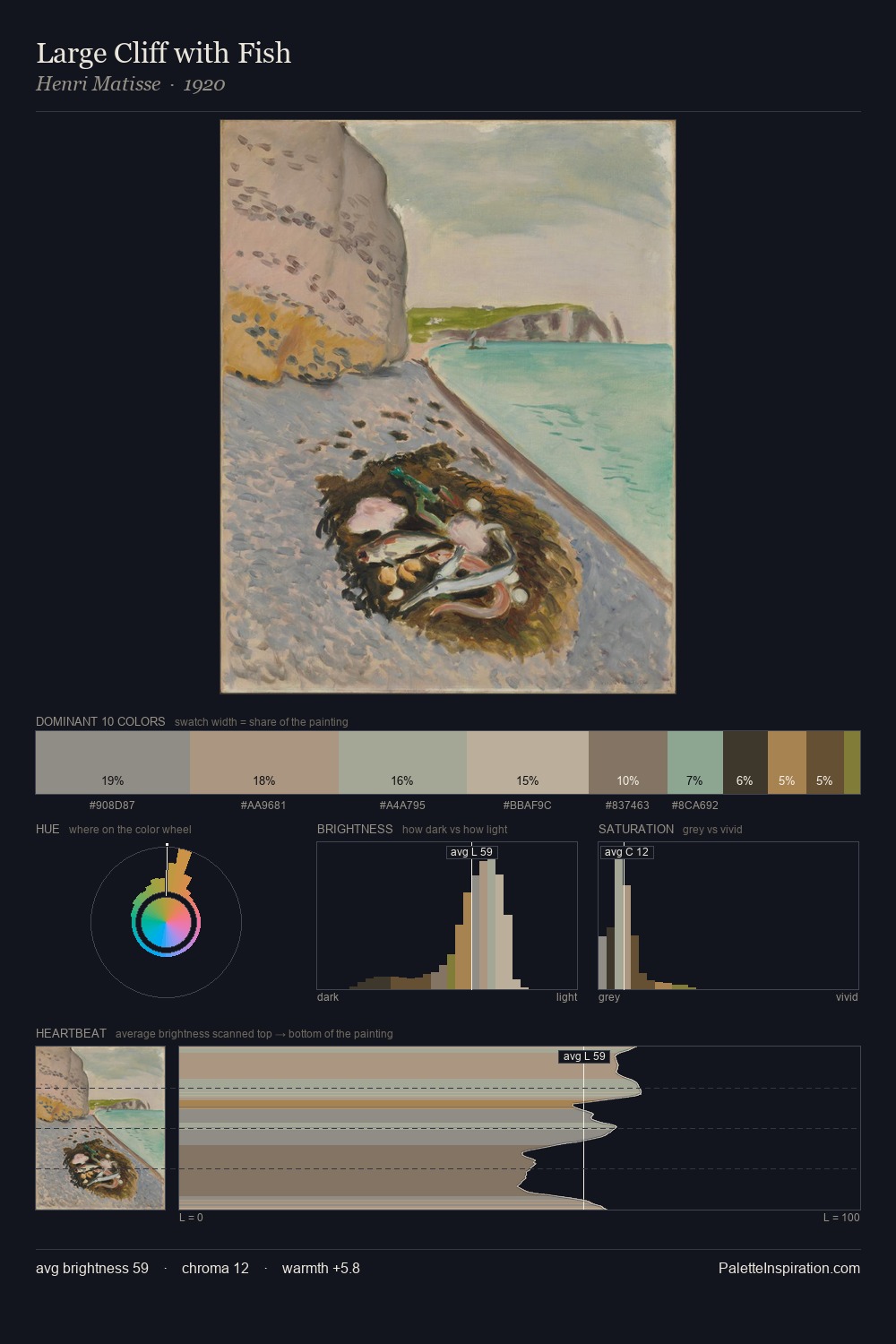Click the hue color wheel
Screen dimensions: 896x1344
coord(166,922)
